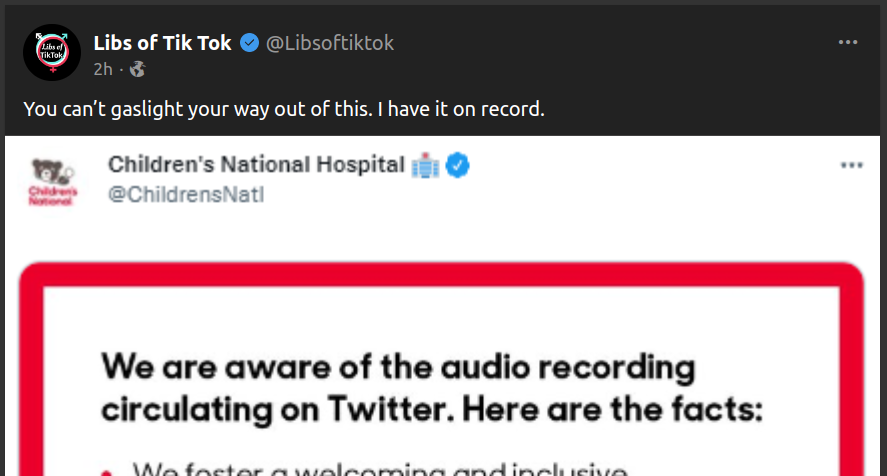Click the @Libsoftiktok handle
Viewport: 887px width, 476px height.
point(330,43)
